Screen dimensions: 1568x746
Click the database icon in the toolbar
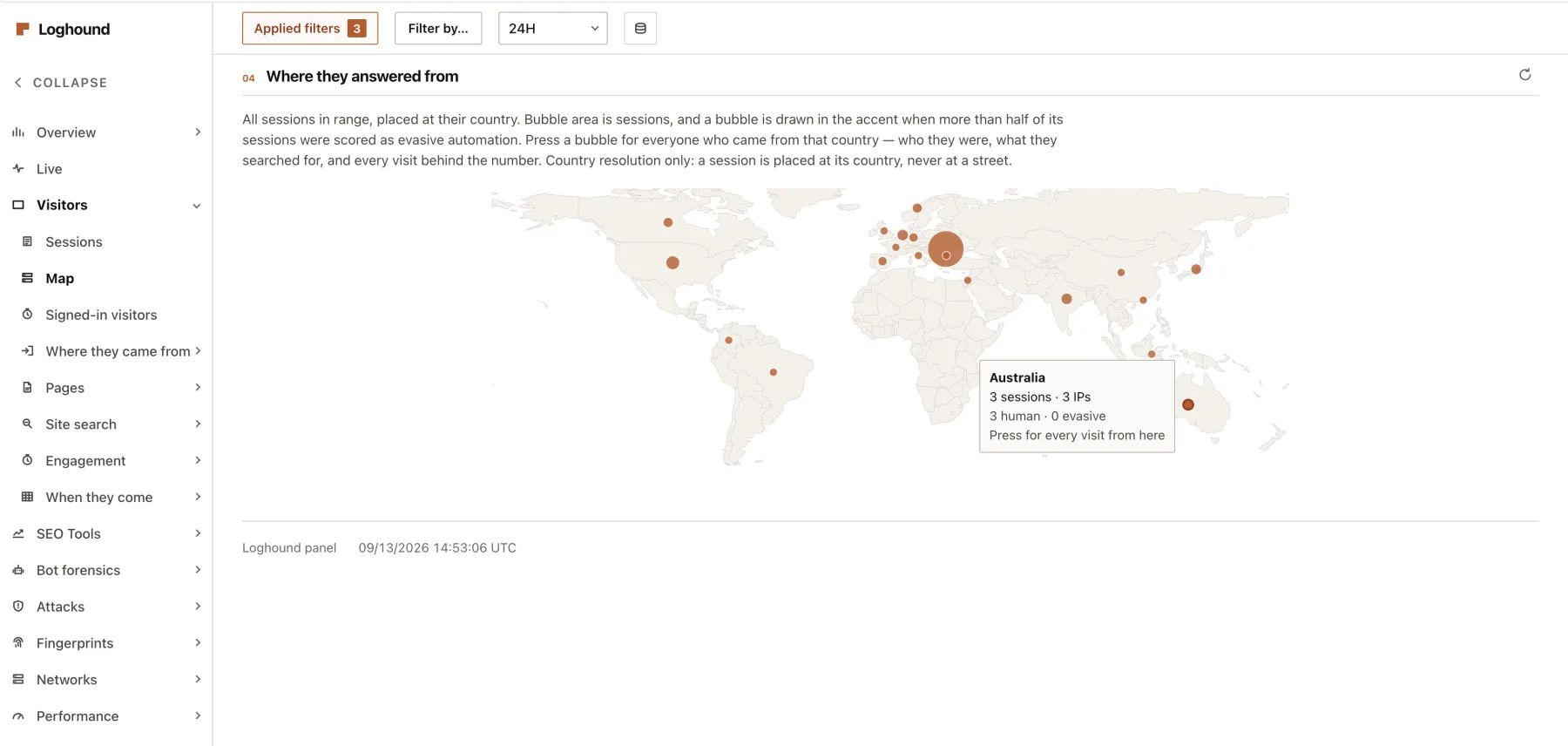640,29
